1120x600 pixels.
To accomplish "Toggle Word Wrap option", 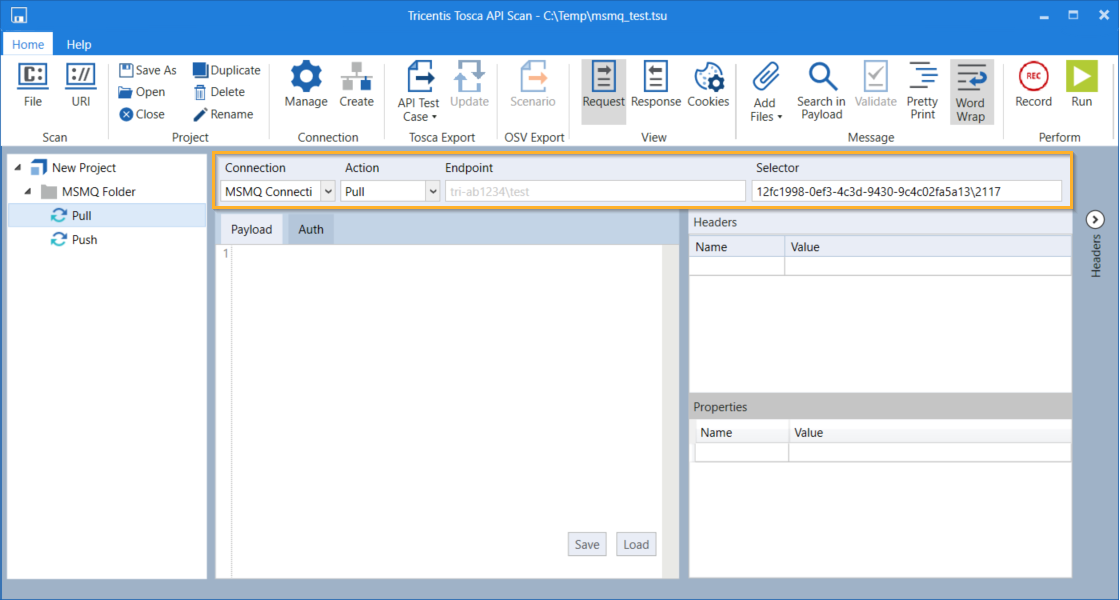I will (969, 91).
